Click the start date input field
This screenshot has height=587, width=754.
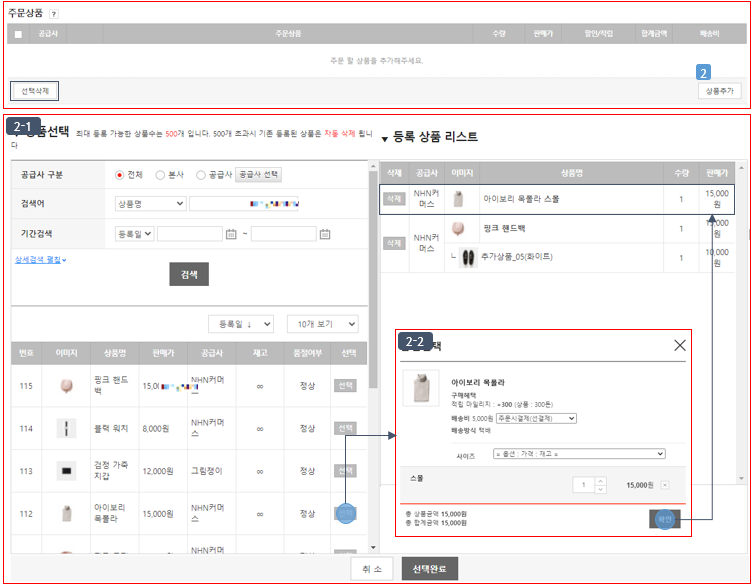pyautogui.click(x=190, y=234)
